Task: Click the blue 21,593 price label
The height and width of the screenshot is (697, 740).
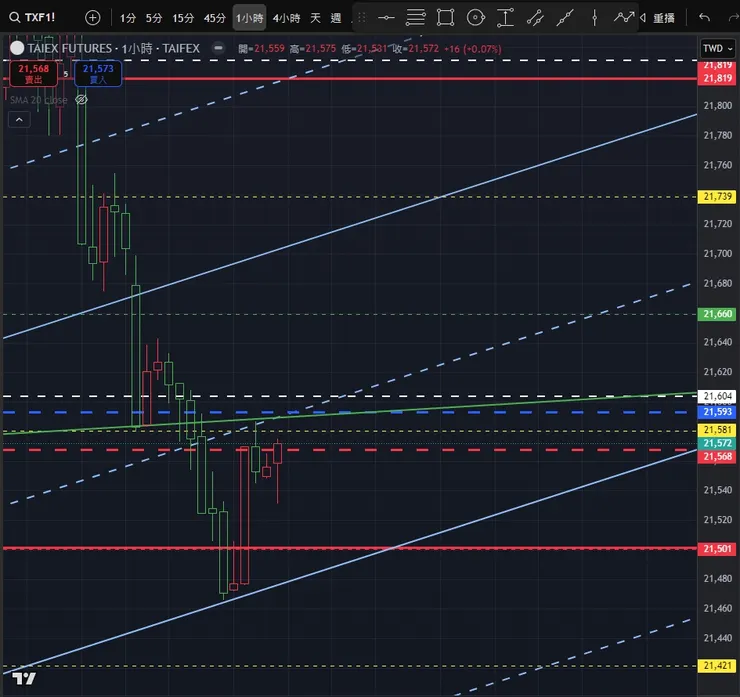Action: pos(716,412)
